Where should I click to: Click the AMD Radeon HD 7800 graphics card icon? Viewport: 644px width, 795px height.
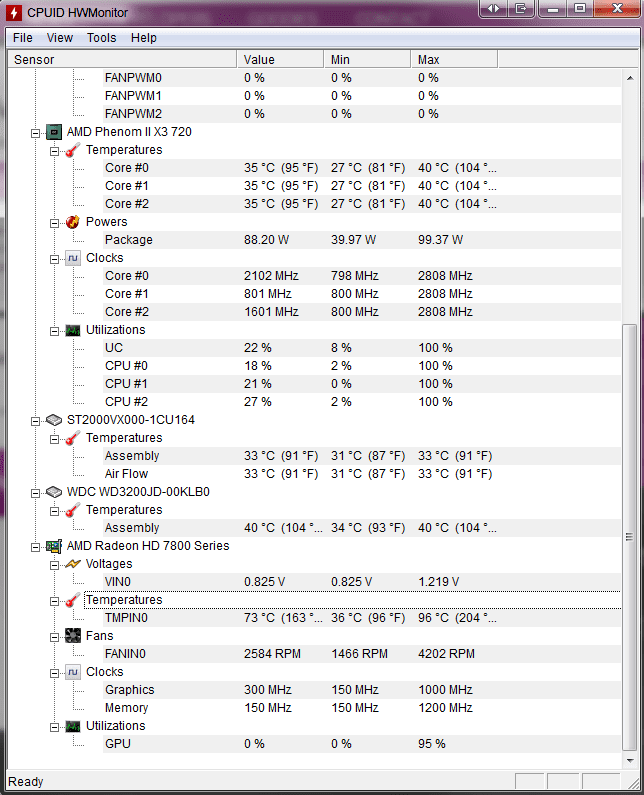(54, 546)
